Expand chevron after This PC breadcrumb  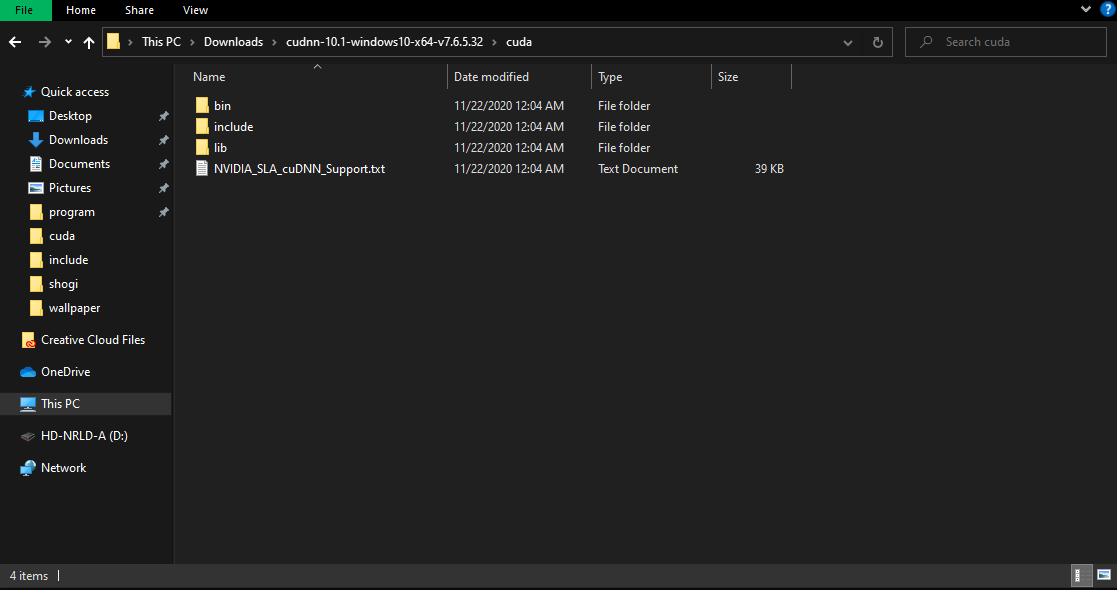(193, 42)
